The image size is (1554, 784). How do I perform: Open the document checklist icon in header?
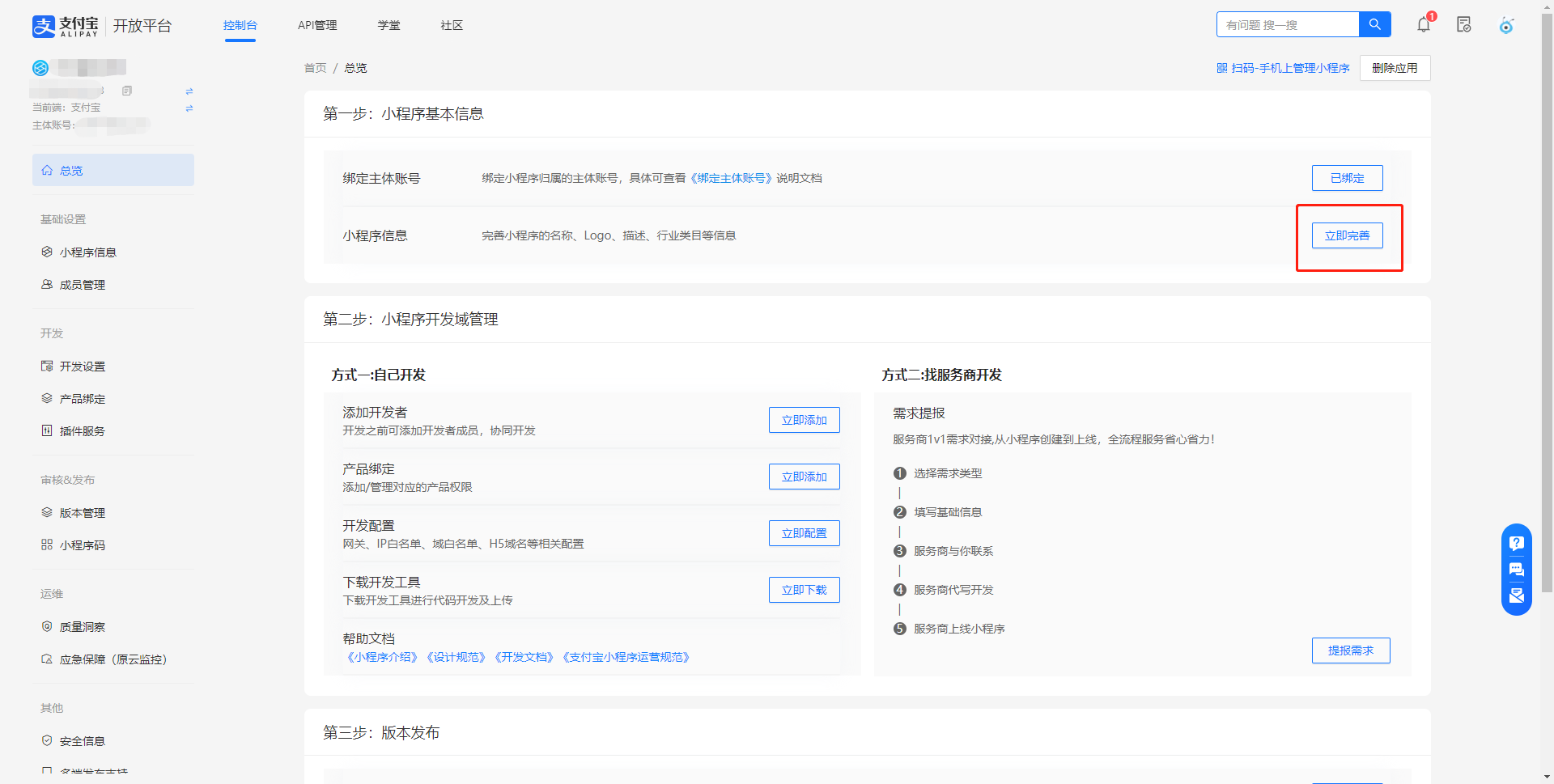[x=1463, y=25]
